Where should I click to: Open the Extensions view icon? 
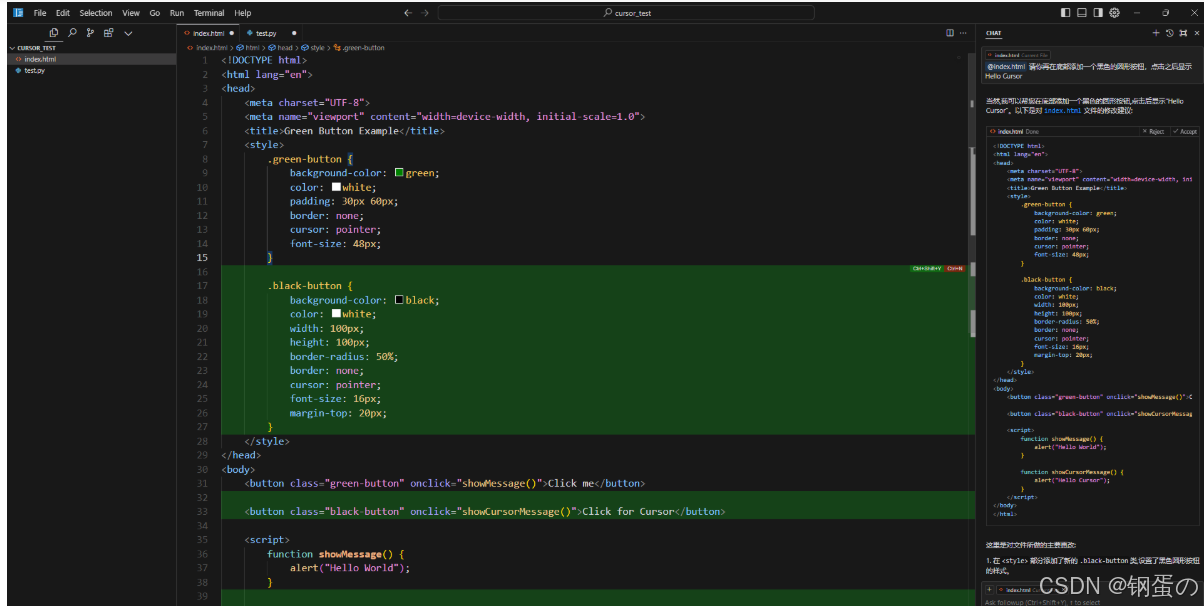click(x=108, y=33)
